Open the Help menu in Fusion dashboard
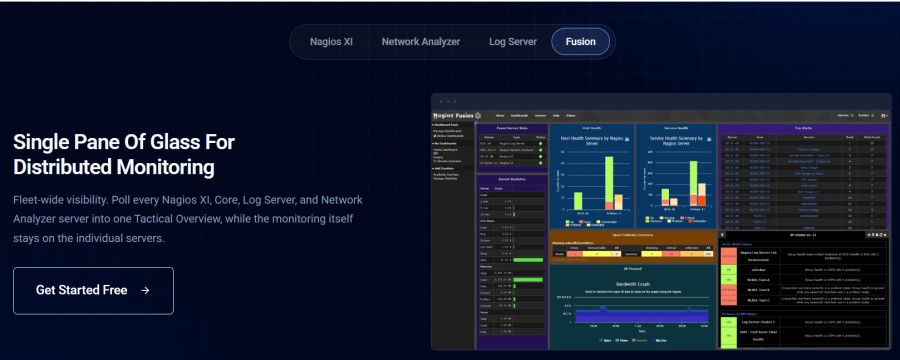This screenshot has width=900, height=360. [x=556, y=115]
